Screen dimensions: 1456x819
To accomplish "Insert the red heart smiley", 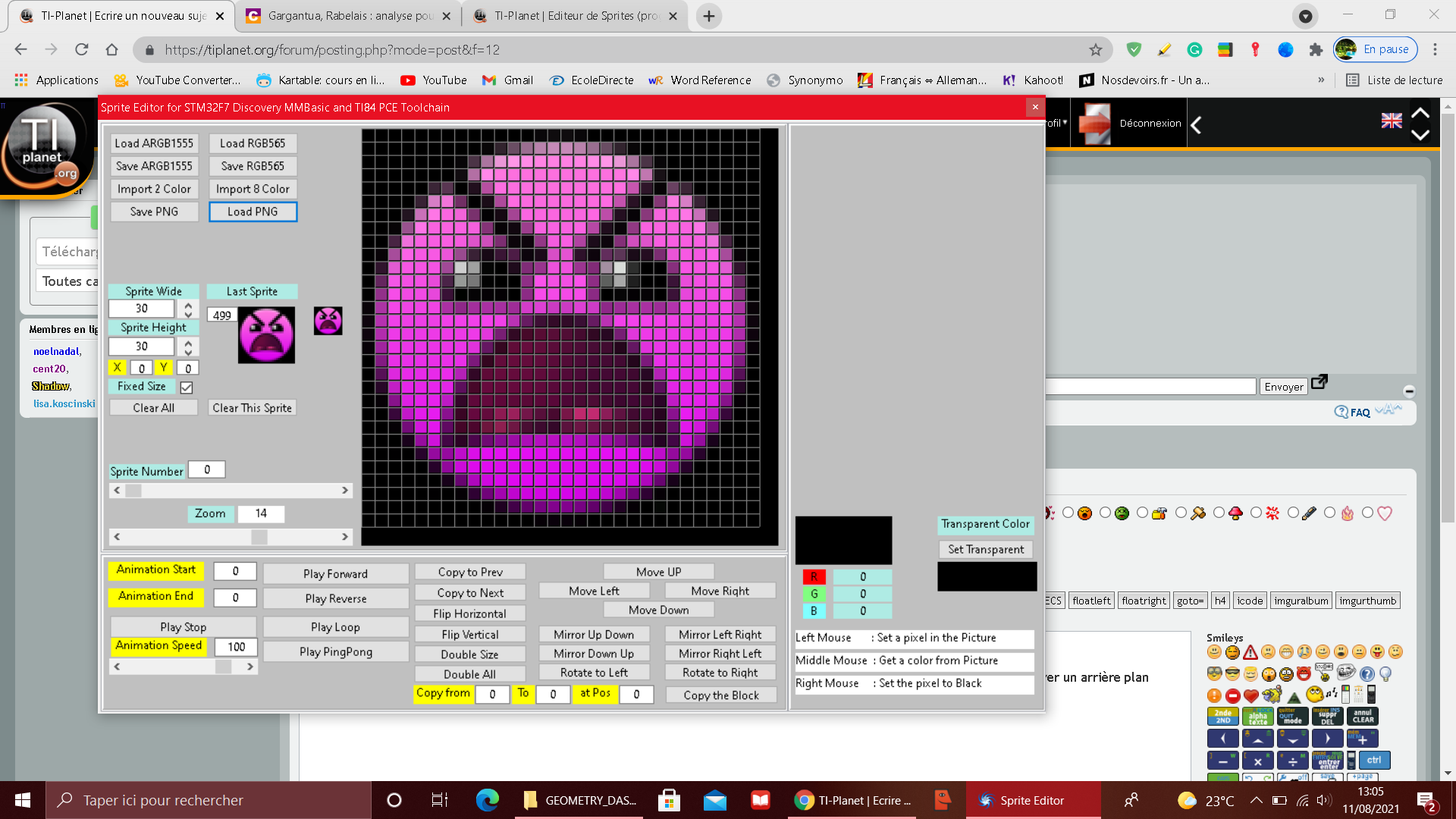I will 1251,695.
